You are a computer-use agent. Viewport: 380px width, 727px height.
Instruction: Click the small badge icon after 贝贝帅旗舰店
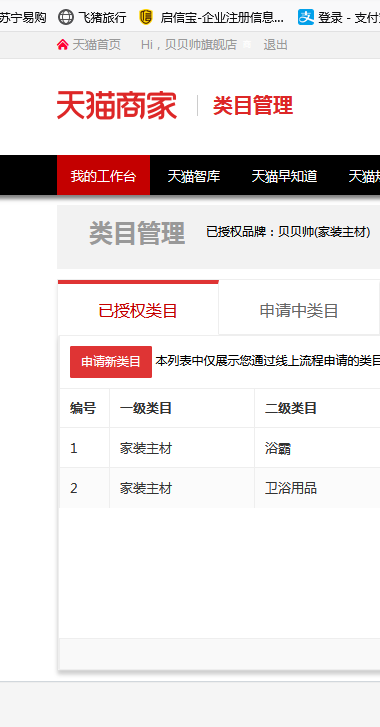point(247,45)
